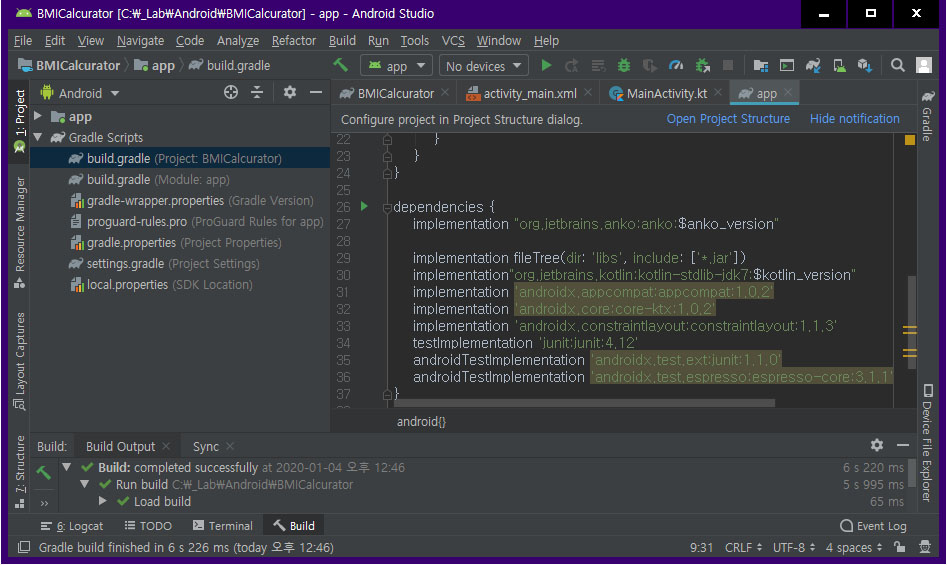Image resolution: width=947 pixels, height=565 pixels.
Task: Attach debugger to Android process icon
Action: [x=702, y=65]
